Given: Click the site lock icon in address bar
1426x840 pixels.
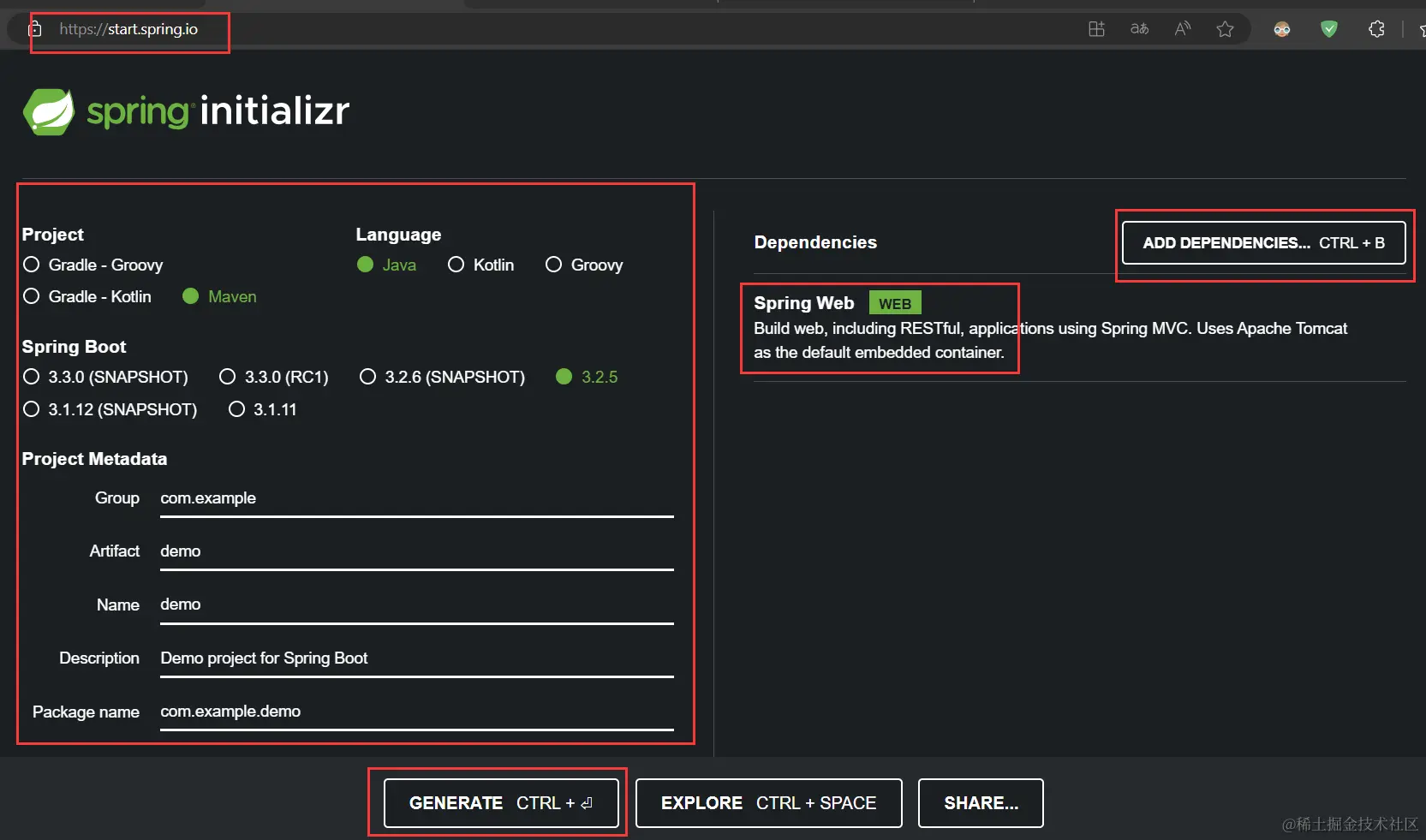Looking at the screenshot, I should pyautogui.click(x=35, y=29).
